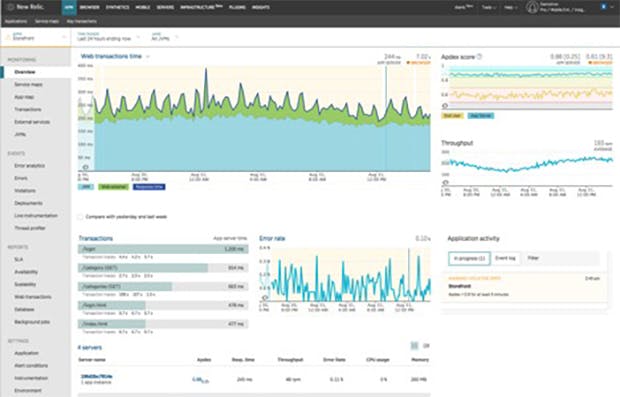Click the user account avatar icon
Viewport: 620px width, 397px height.
pos(532,7)
